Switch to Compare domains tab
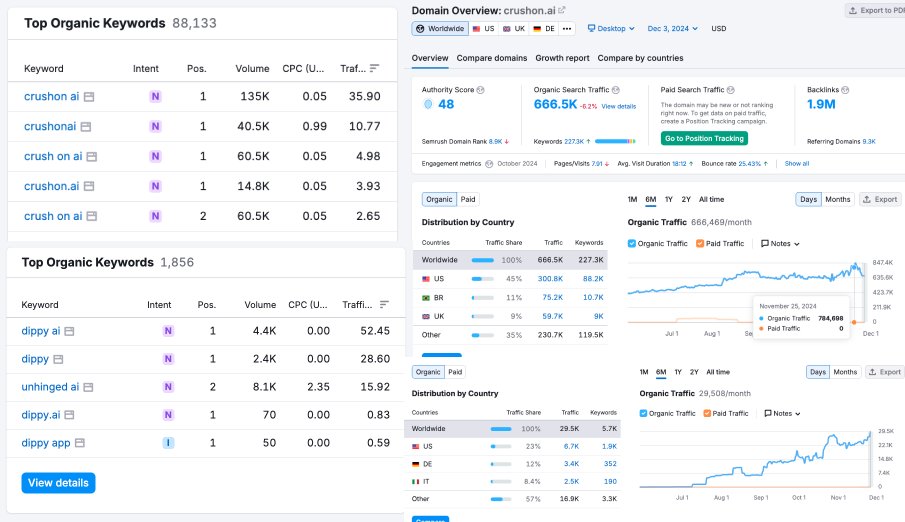Viewport: 905px width, 522px height. [492, 58]
